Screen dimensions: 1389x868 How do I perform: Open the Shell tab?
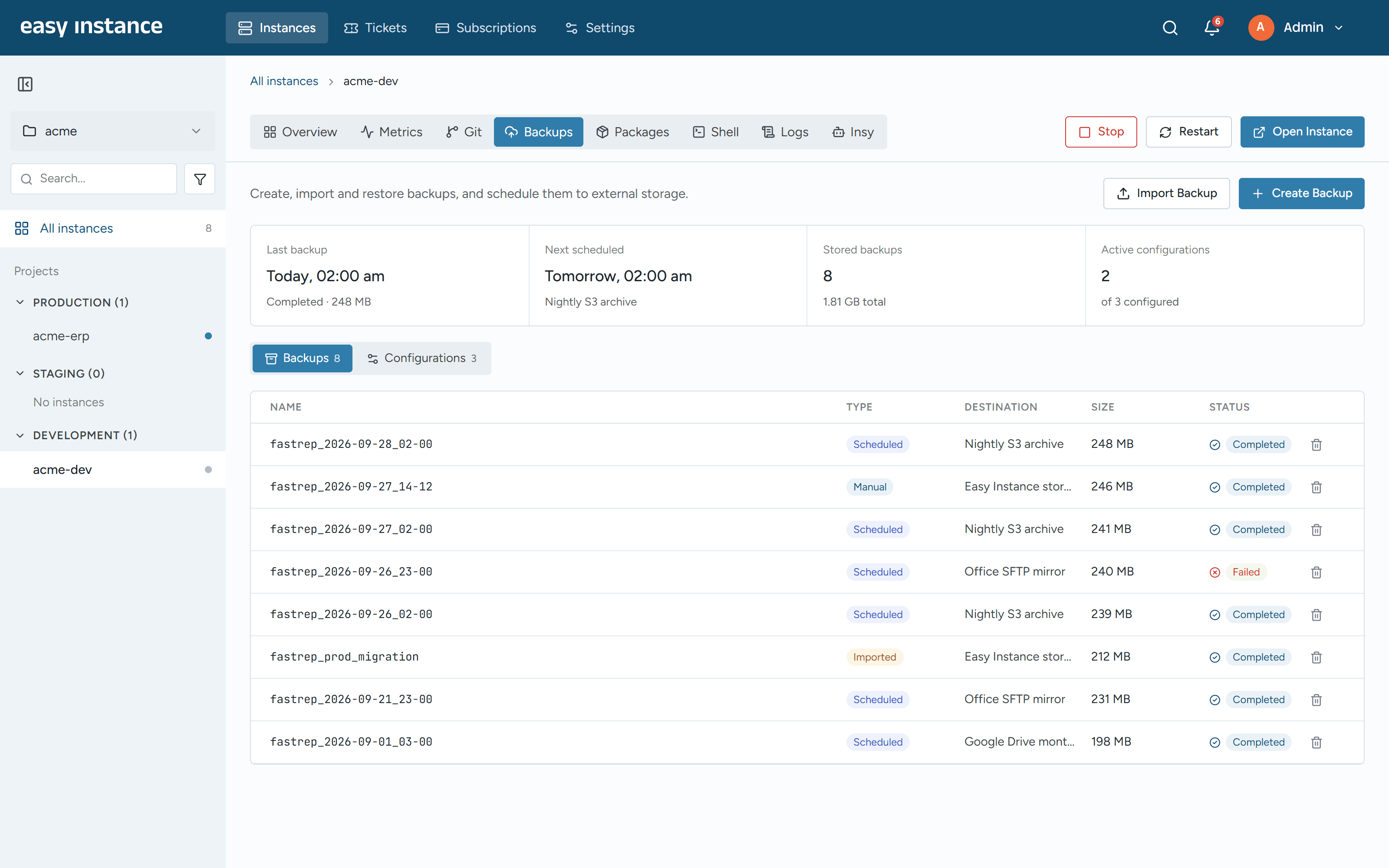pos(716,132)
